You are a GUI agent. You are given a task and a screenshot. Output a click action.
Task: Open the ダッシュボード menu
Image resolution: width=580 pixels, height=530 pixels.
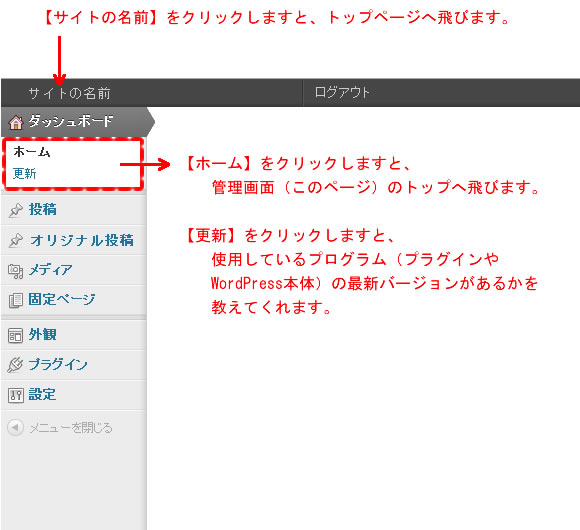pos(71,121)
